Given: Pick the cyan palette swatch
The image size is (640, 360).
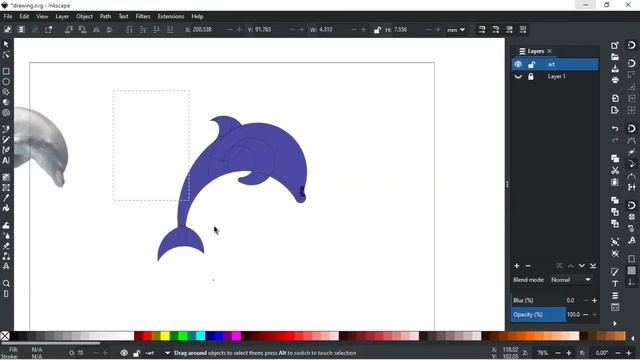Looking at the screenshot, I should (x=200, y=336).
